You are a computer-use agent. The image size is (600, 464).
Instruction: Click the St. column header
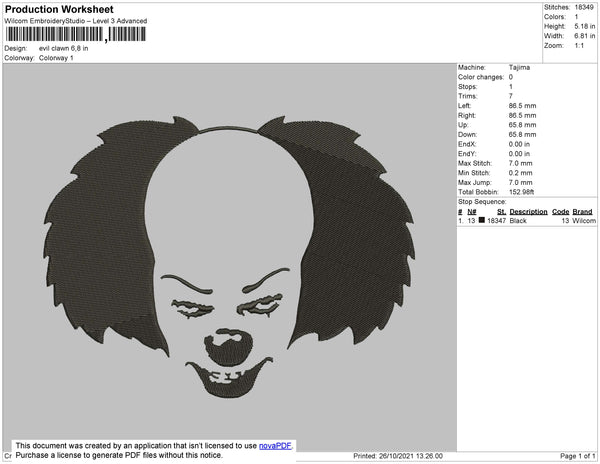click(x=501, y=212)
